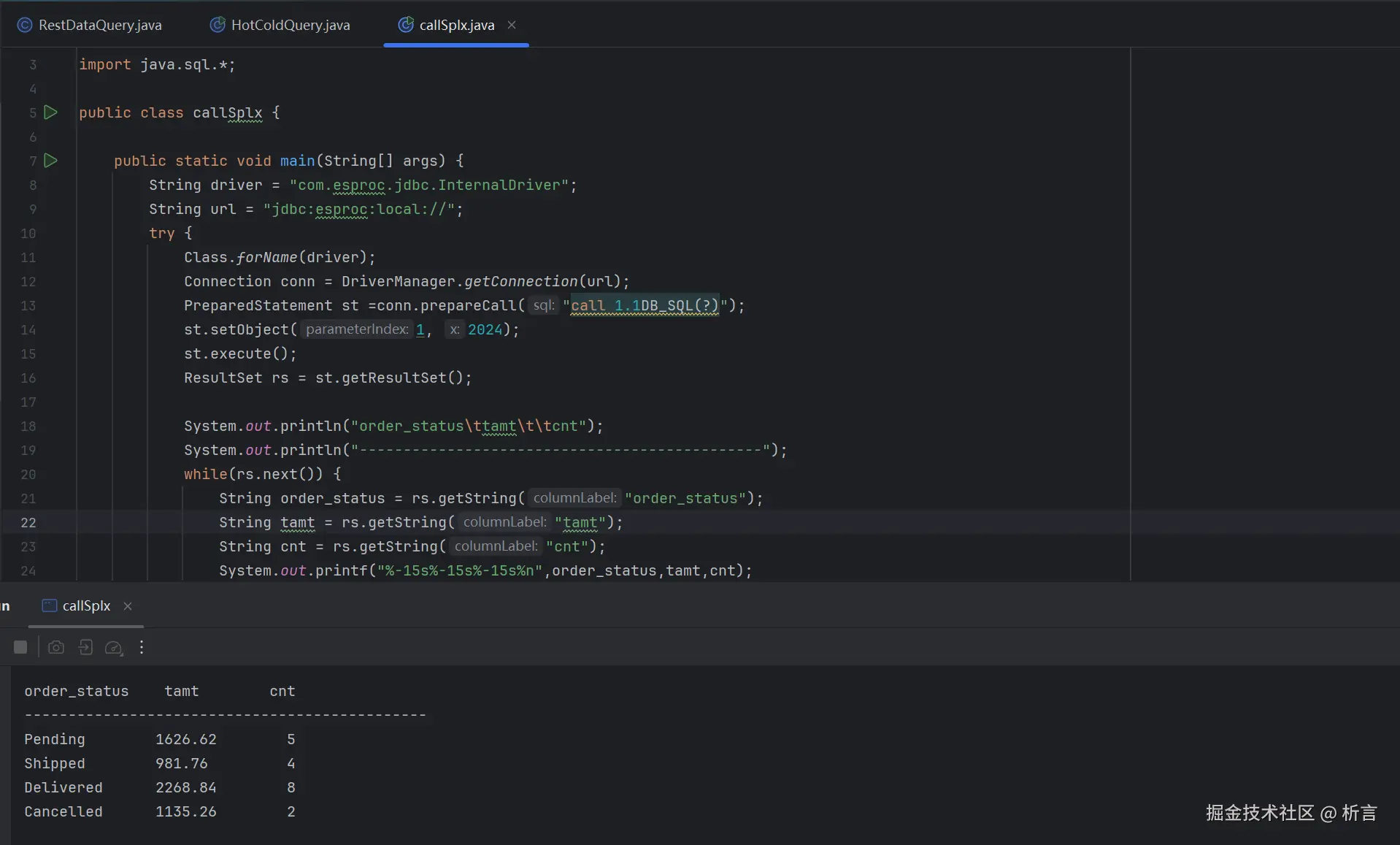
Task: Click the amount 2268.84 in console output
Action: (x=186, y=787)
